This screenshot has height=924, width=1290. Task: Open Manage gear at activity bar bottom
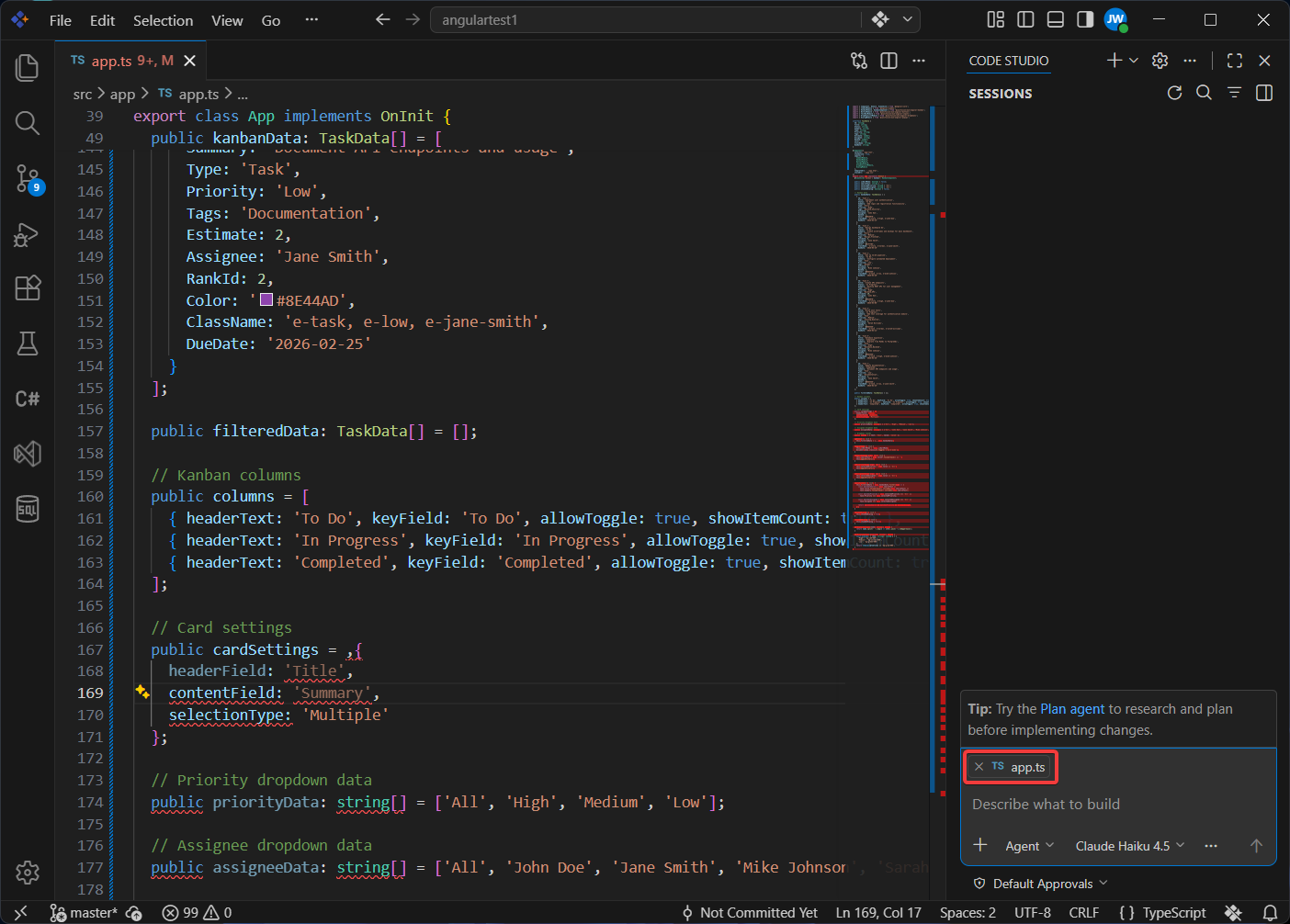pos(28,873)
